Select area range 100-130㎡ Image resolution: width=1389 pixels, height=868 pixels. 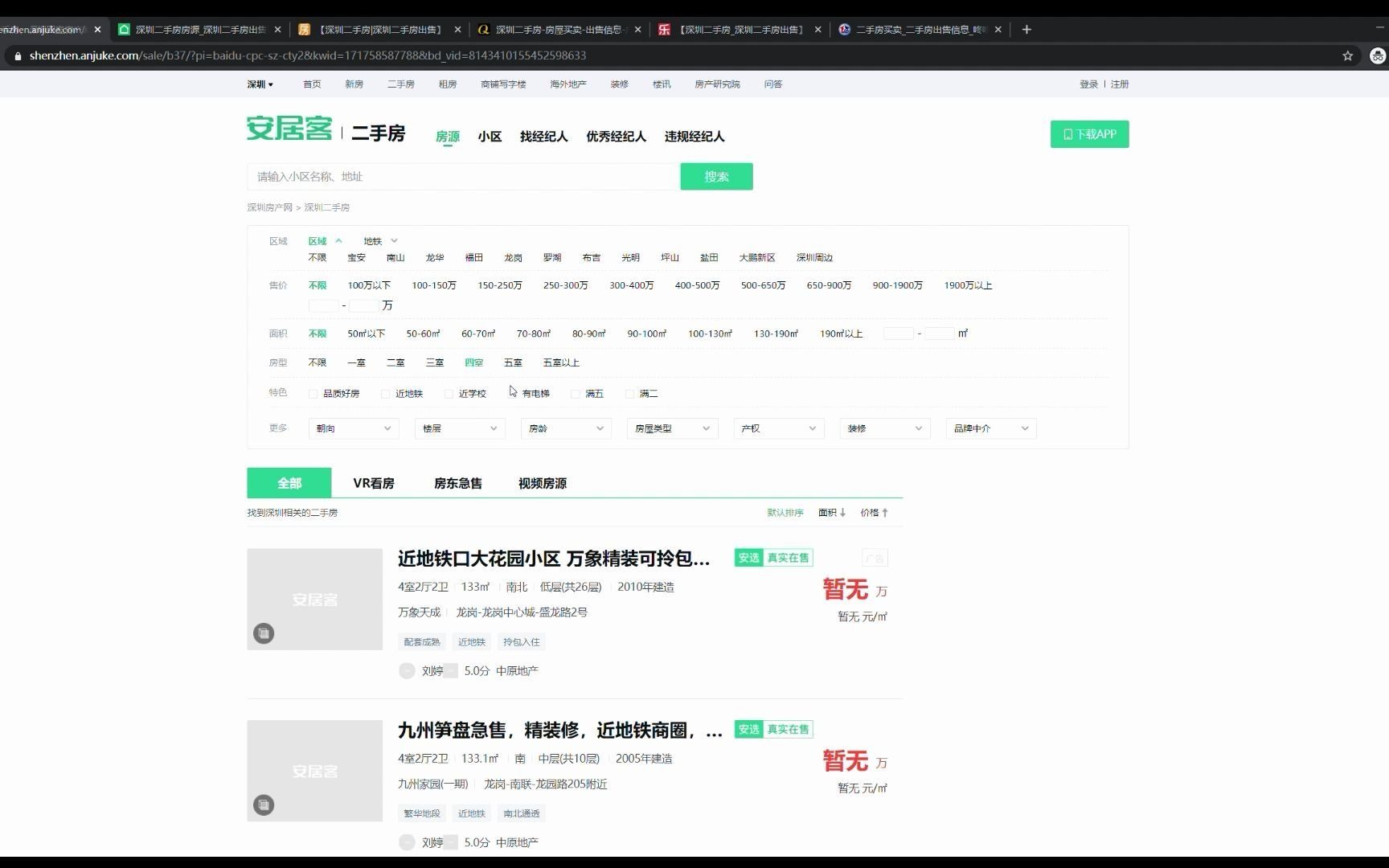710,334
